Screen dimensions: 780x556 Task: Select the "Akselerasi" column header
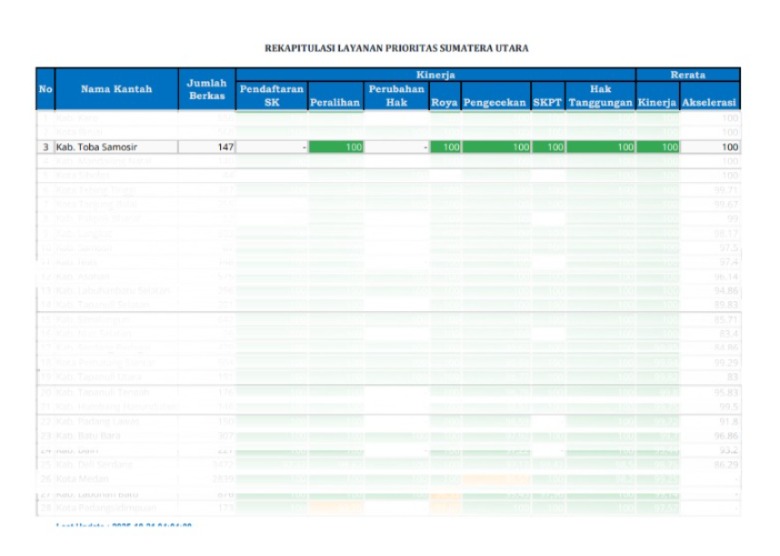709,103
